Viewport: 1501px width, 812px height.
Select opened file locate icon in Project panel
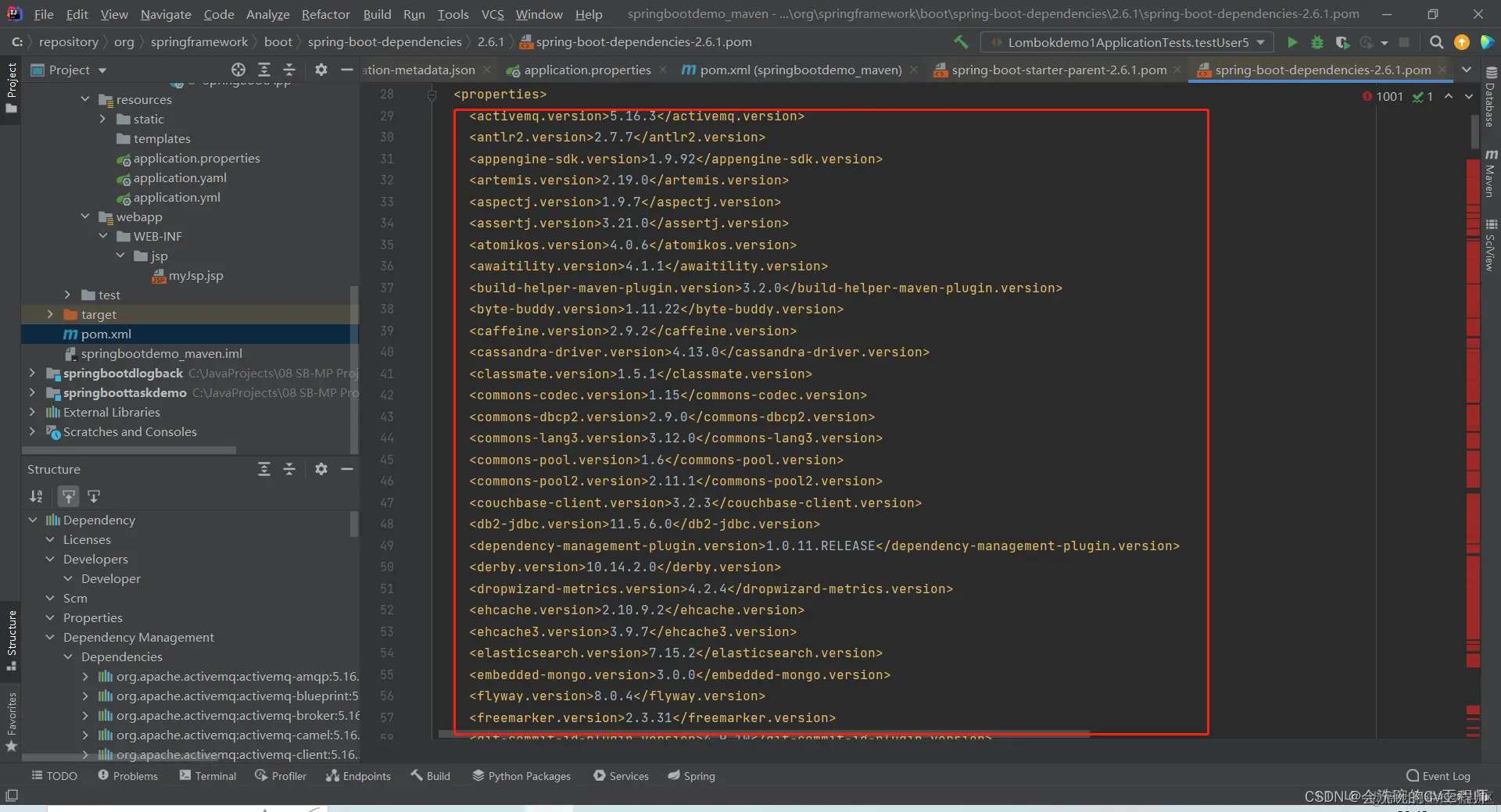(x=238, y=70)
